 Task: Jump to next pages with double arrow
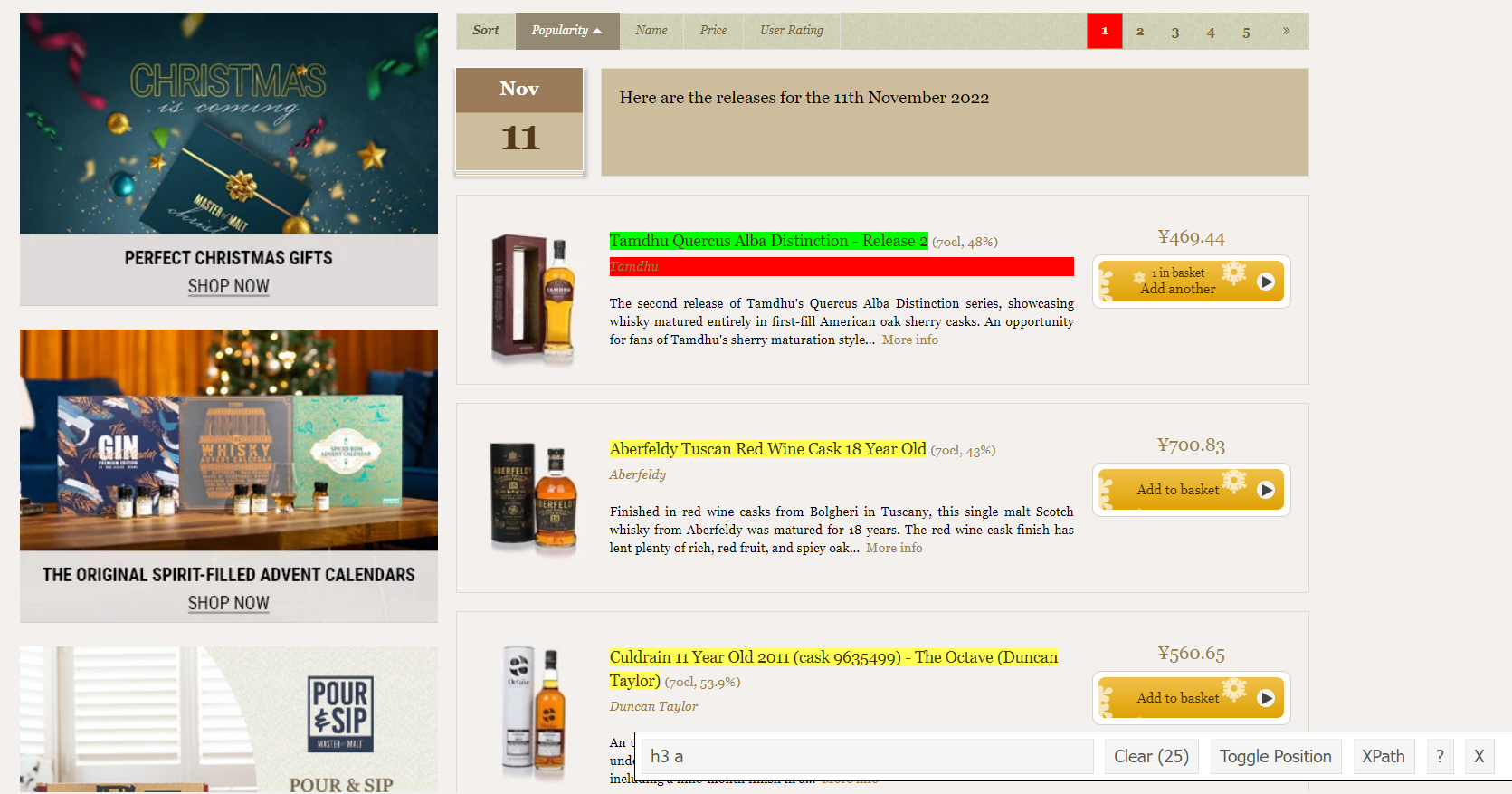[x=1286, y=32]
